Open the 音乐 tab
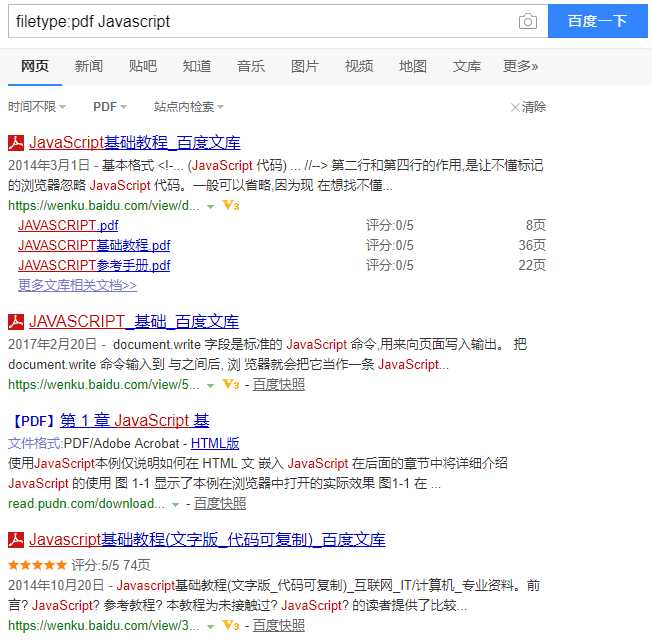The width and height of the screenshot is (652, 640). point(251,66)
